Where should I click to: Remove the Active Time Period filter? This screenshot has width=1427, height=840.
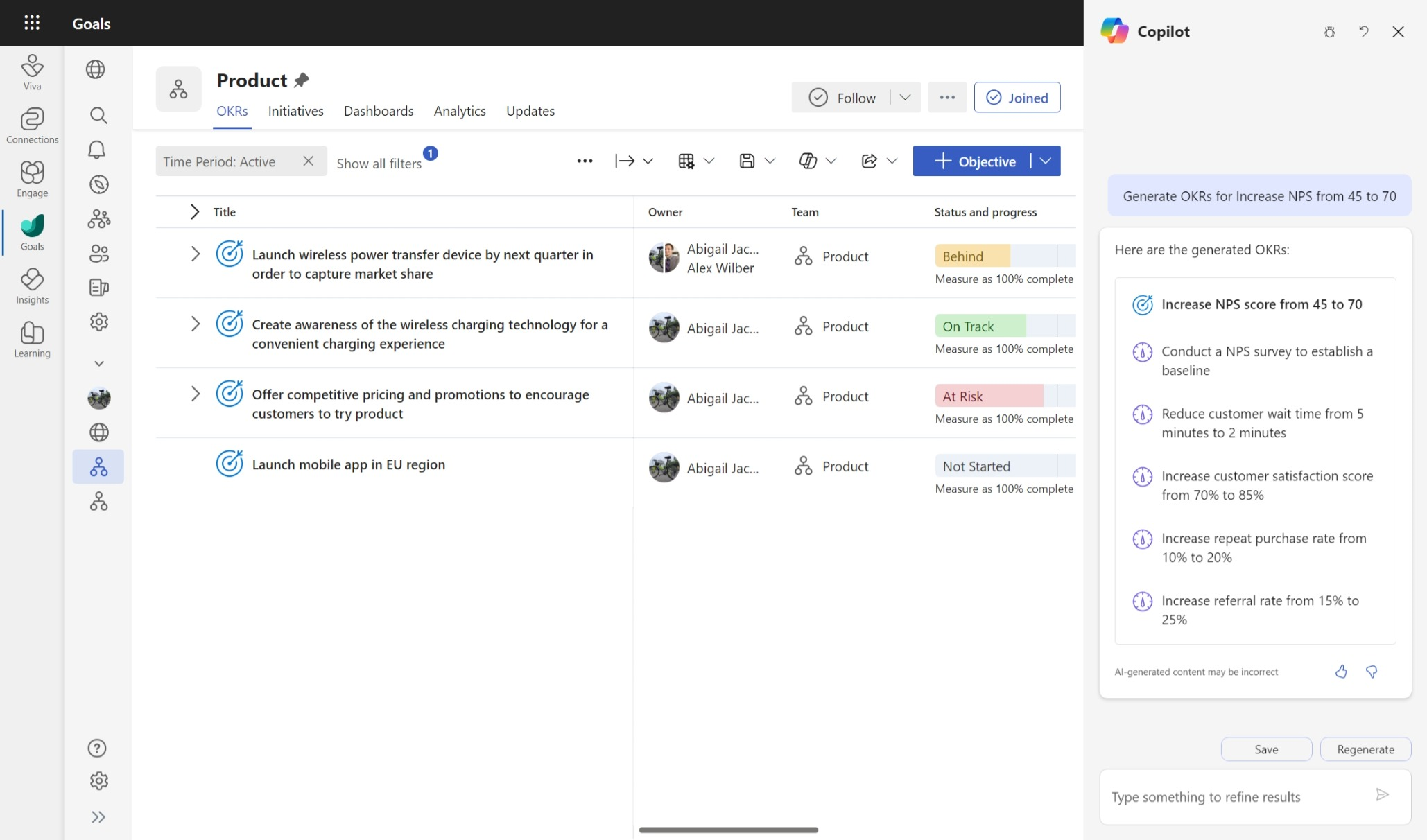tap(308, 160)
